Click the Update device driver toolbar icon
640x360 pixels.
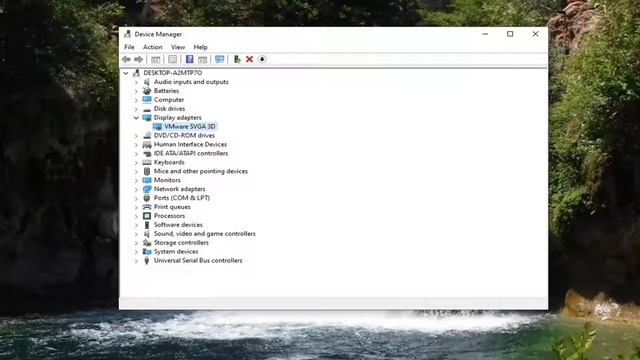coord(237,60)
